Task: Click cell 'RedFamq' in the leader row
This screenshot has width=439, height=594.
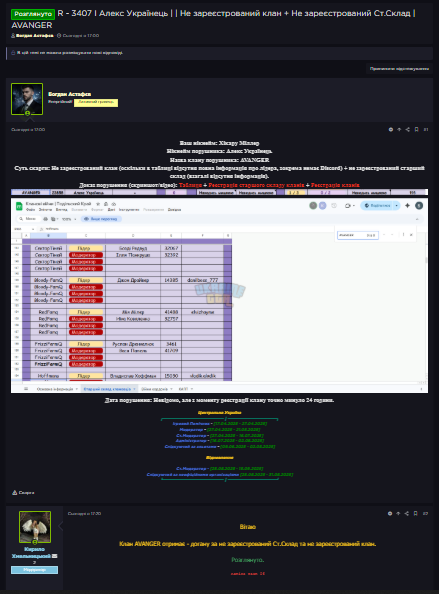Action: click(48, 312)
